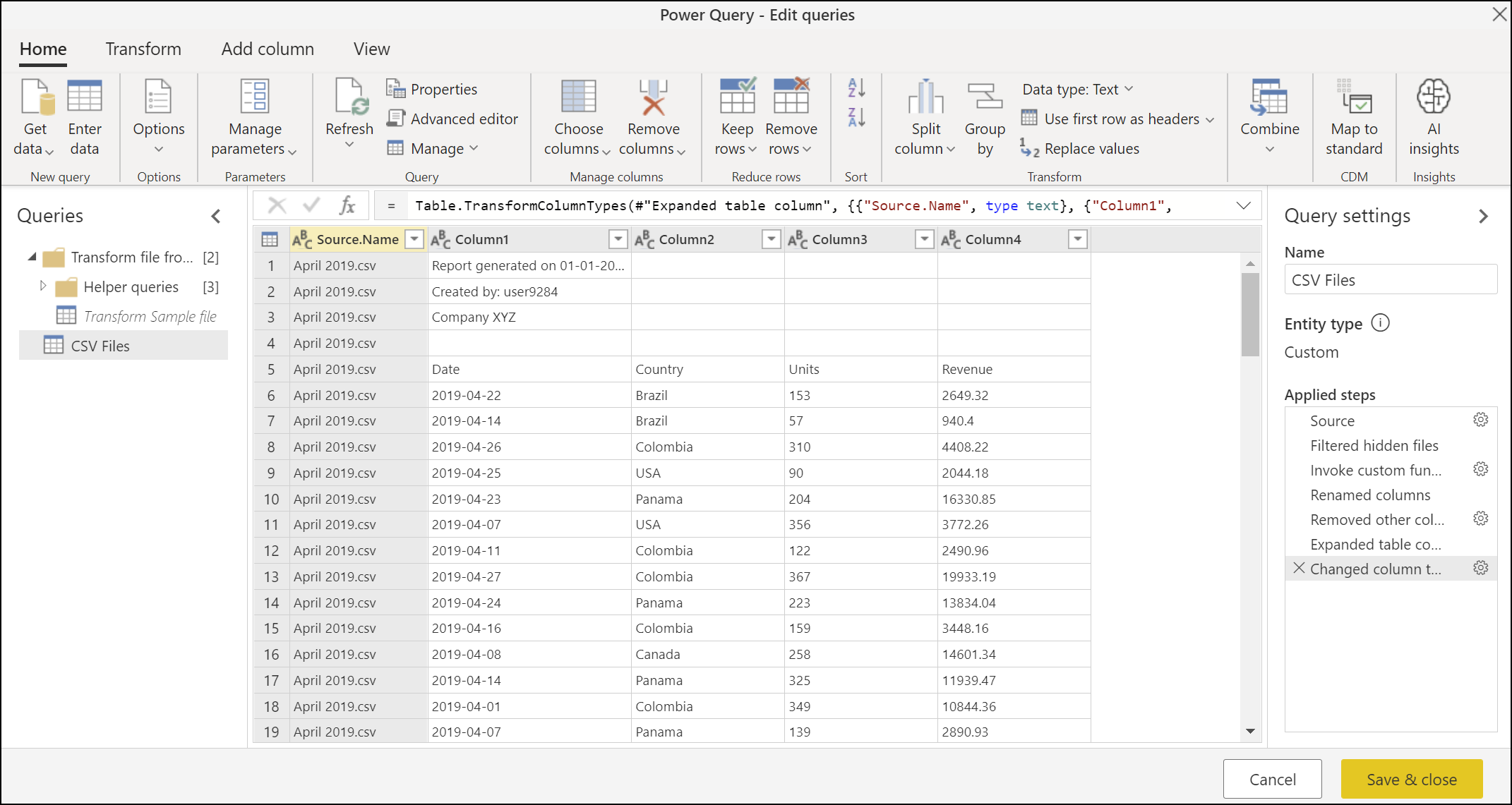1512x805 pixels.
Task: Open the Data type Text dropdown
Action: coord(1075,88)
